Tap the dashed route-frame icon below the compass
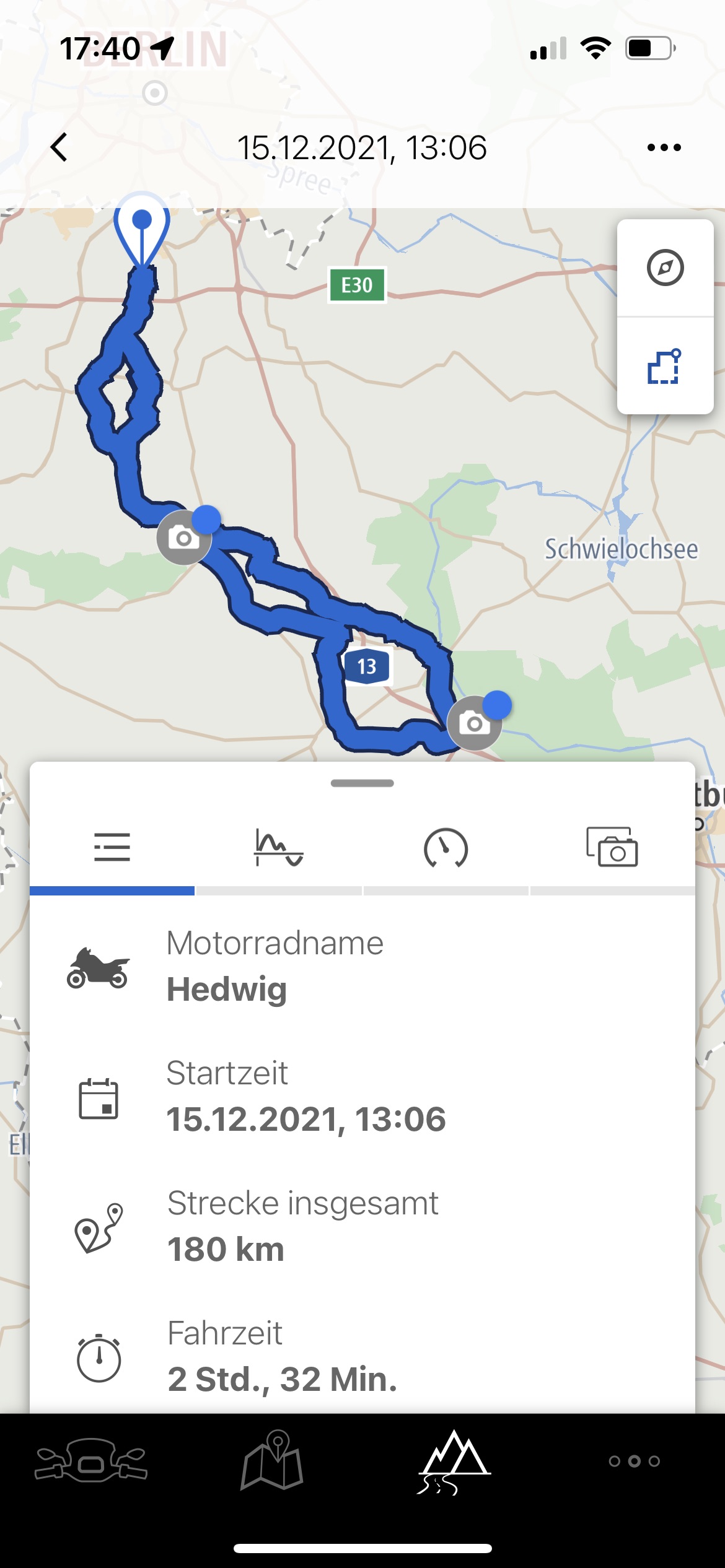Screen dimensions: 725x1568 coord(665,366)
